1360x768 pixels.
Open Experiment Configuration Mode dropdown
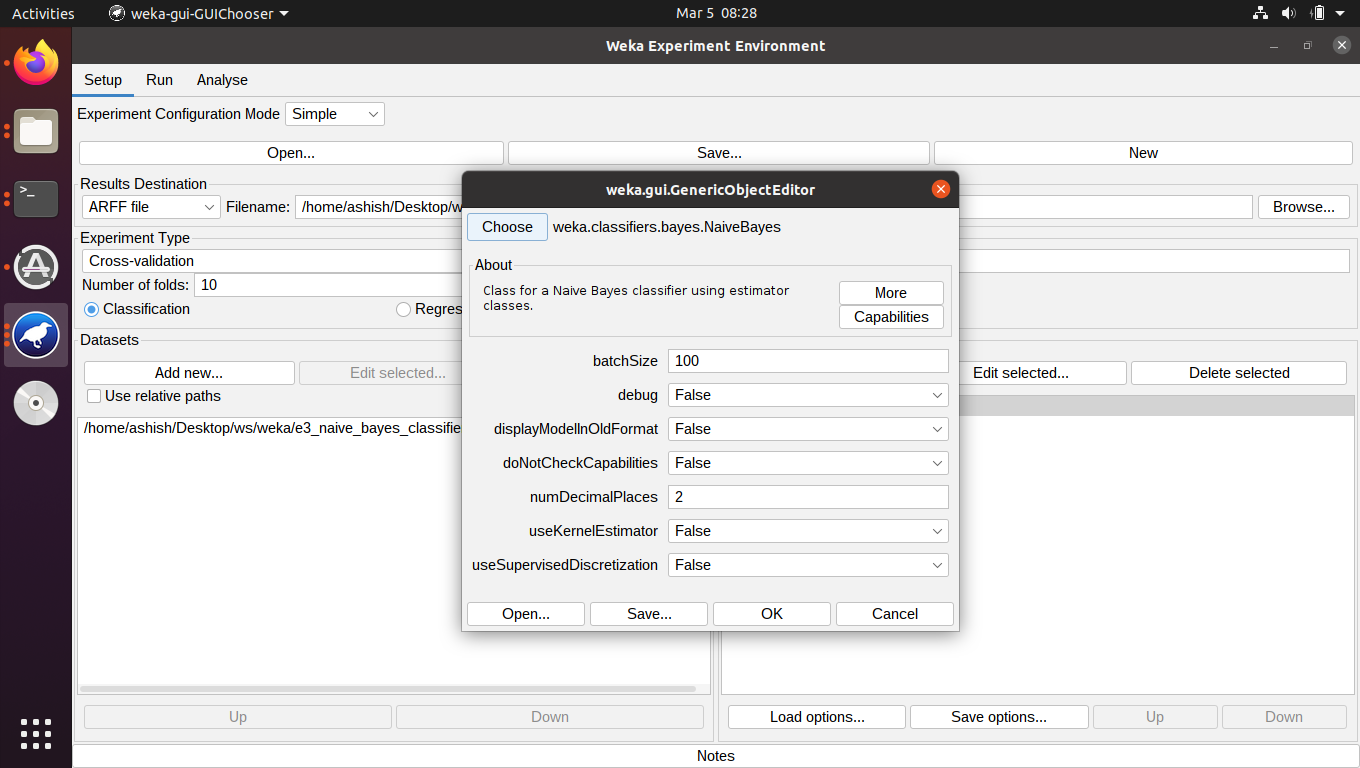point(335,114)
